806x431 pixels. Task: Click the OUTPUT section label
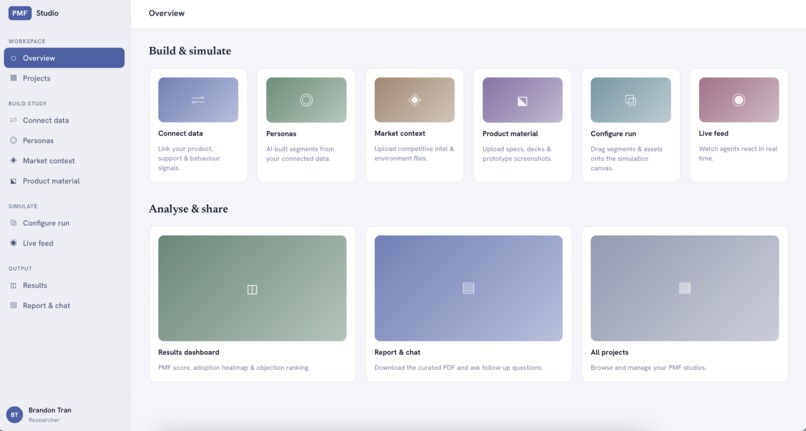click(x=20, y=268)
